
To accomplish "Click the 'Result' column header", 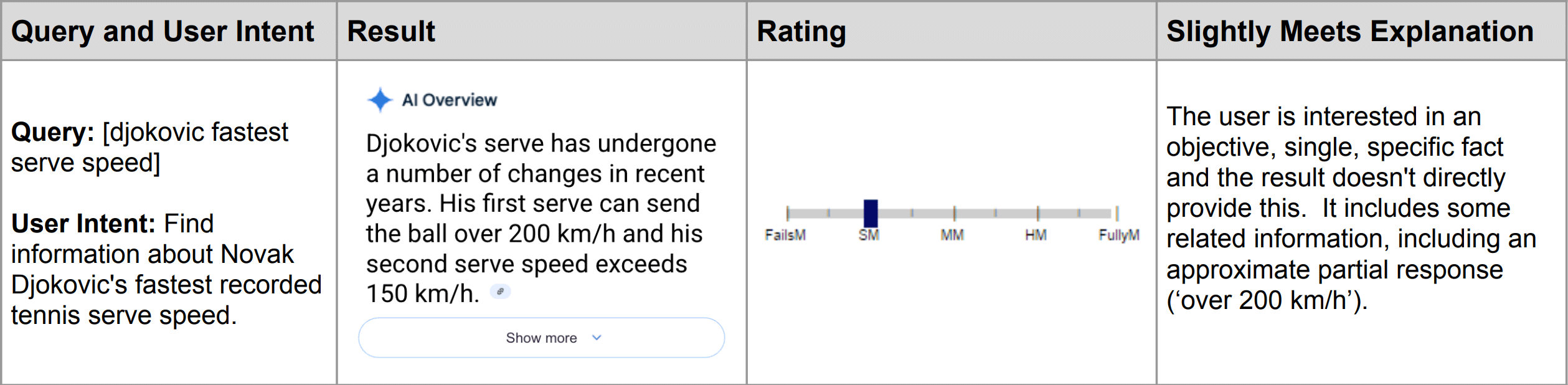I will click(x=391, y=31).
